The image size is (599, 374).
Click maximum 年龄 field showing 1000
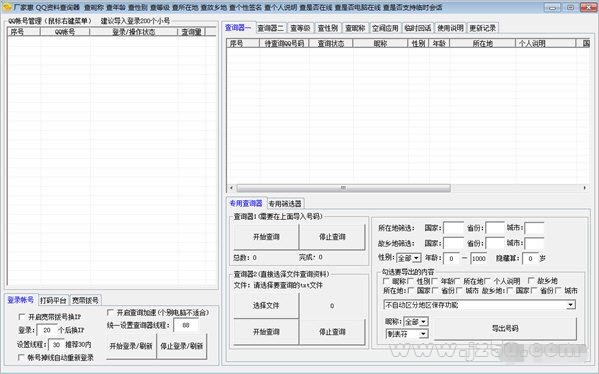pos(479,259)
